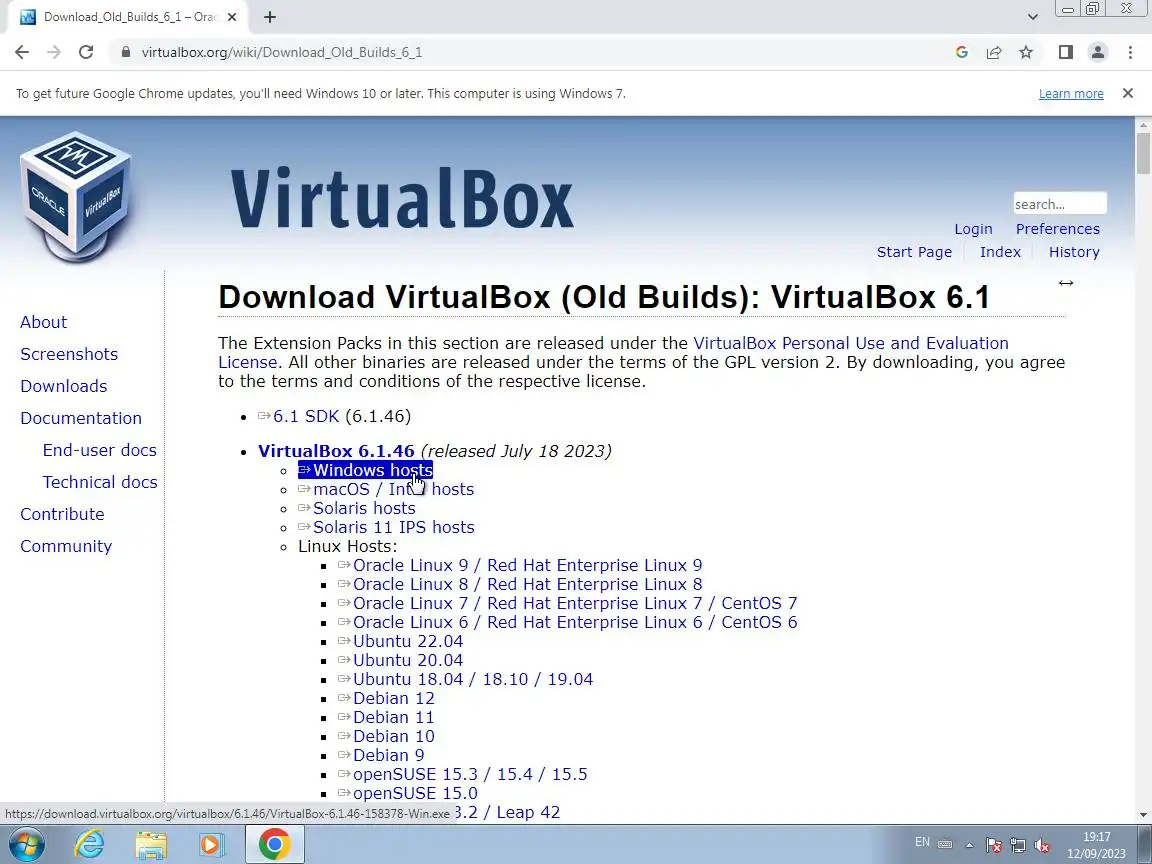This screenshot has height=864, width=1152.
Task: Open File Explorer from taskbar
Action: click(151, 844)
